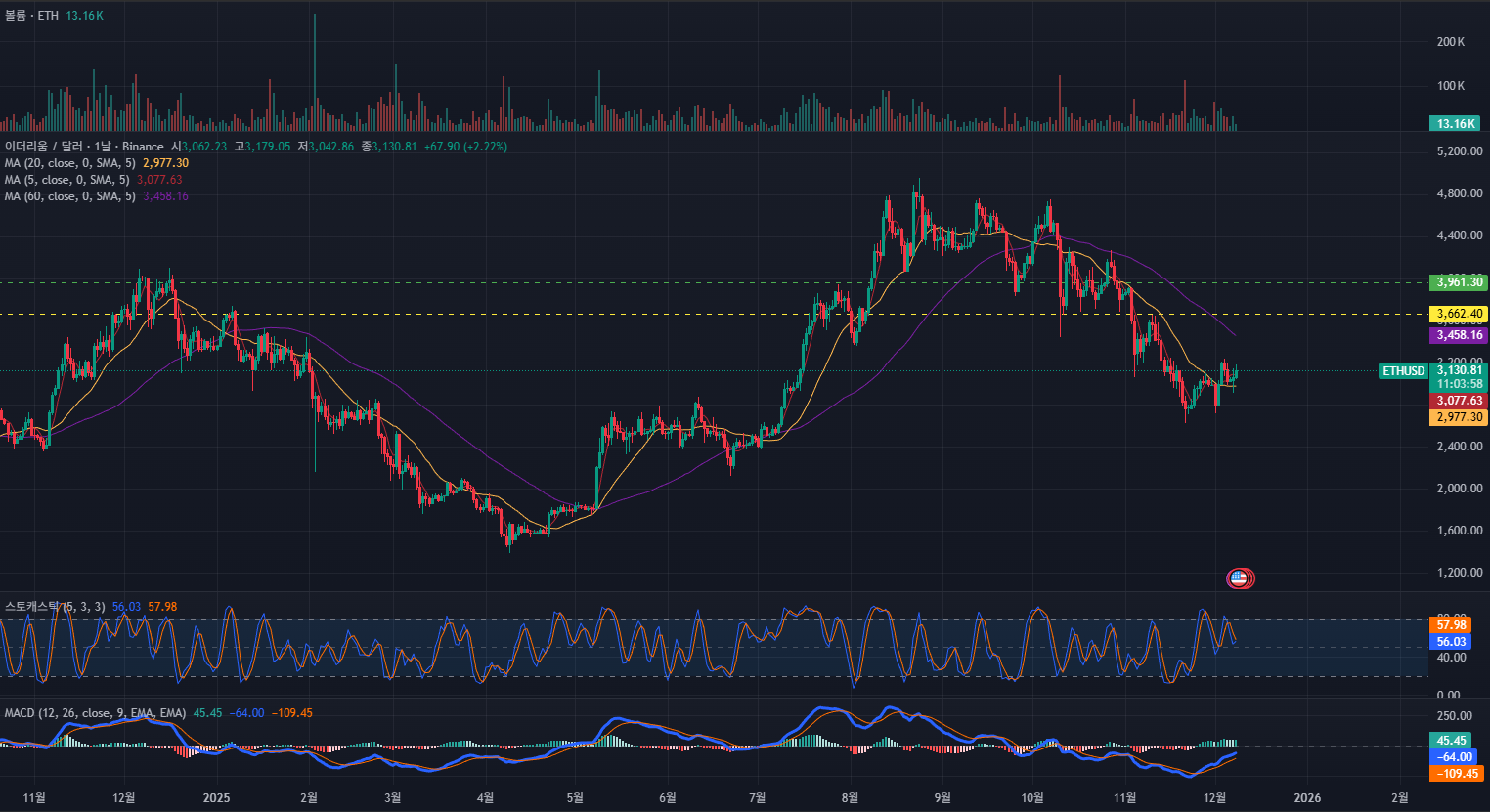
Task: Click the 200K volume scale label
Action: 1451,42
